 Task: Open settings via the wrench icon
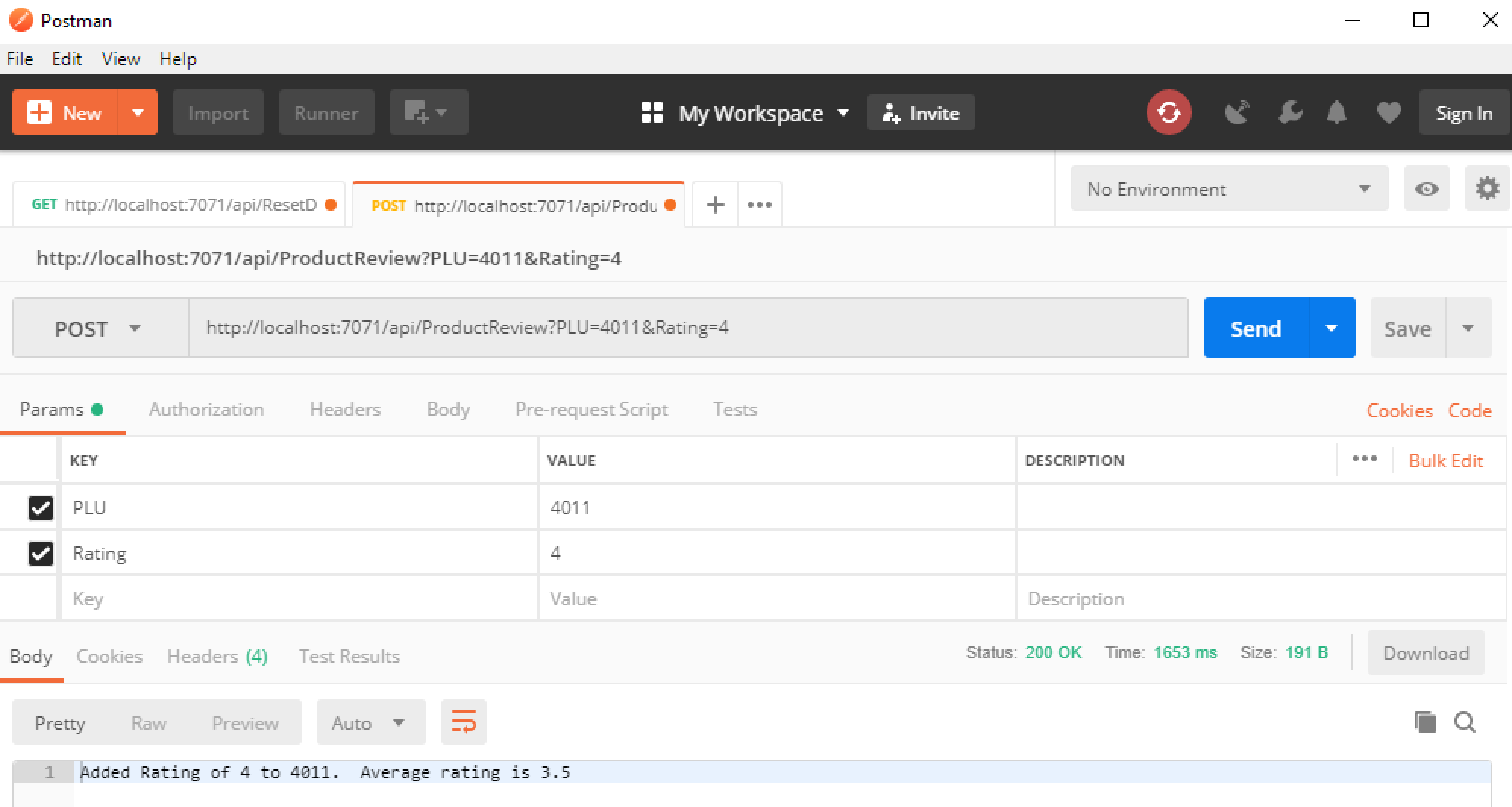click(x=1289, y=113)
